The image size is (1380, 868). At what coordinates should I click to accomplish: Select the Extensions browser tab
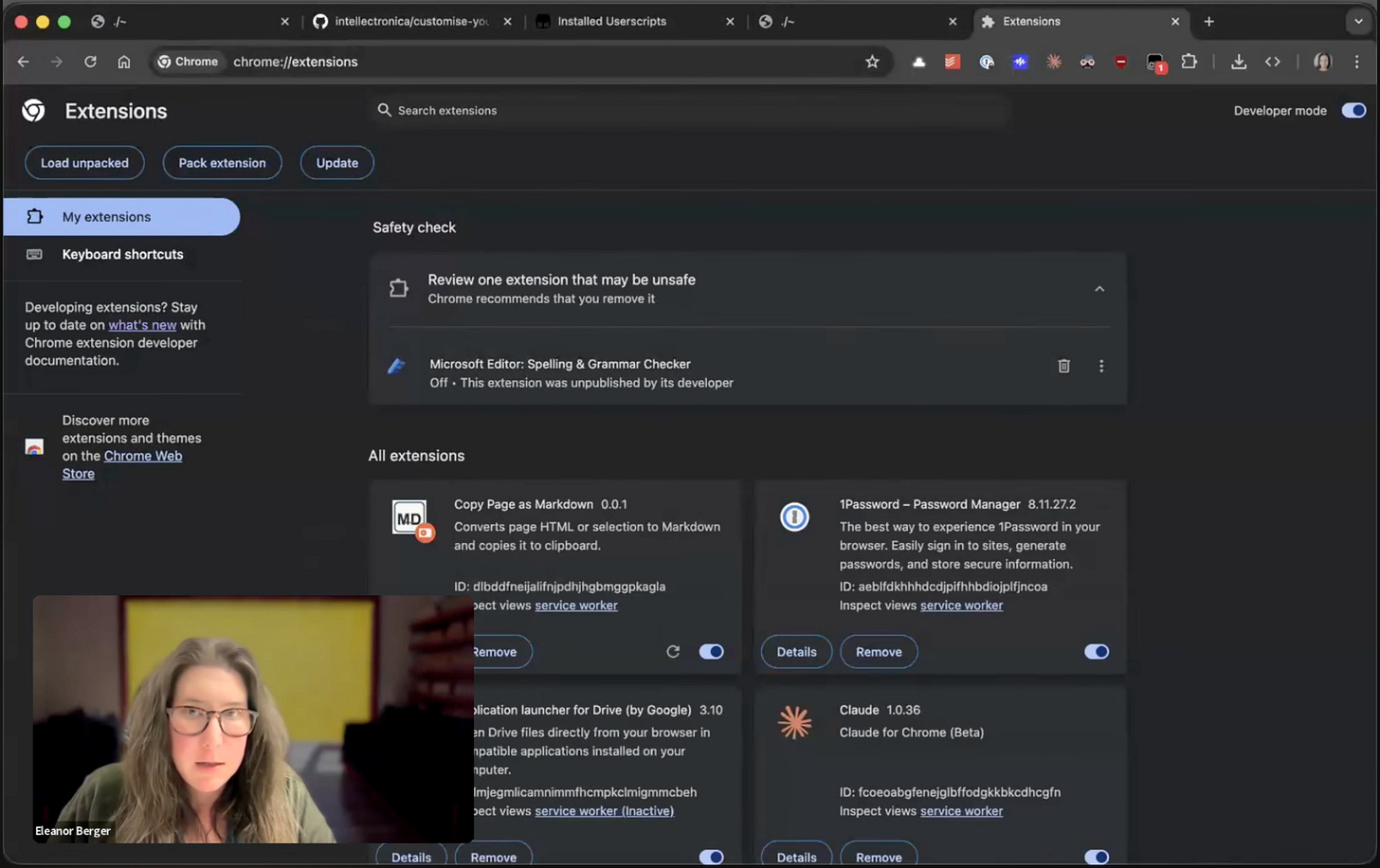[x=1080, y=21]
